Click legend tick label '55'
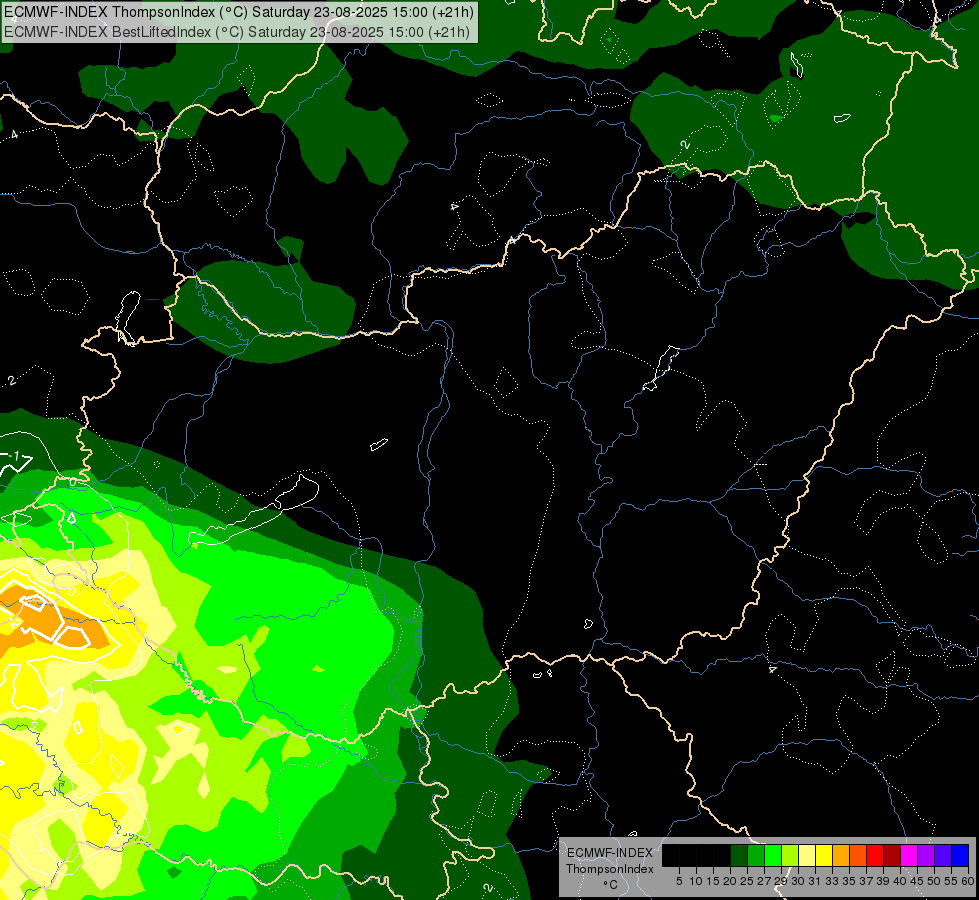Image resolution: width=979 pixels, height=900 pixels. [x=952, y=881]
